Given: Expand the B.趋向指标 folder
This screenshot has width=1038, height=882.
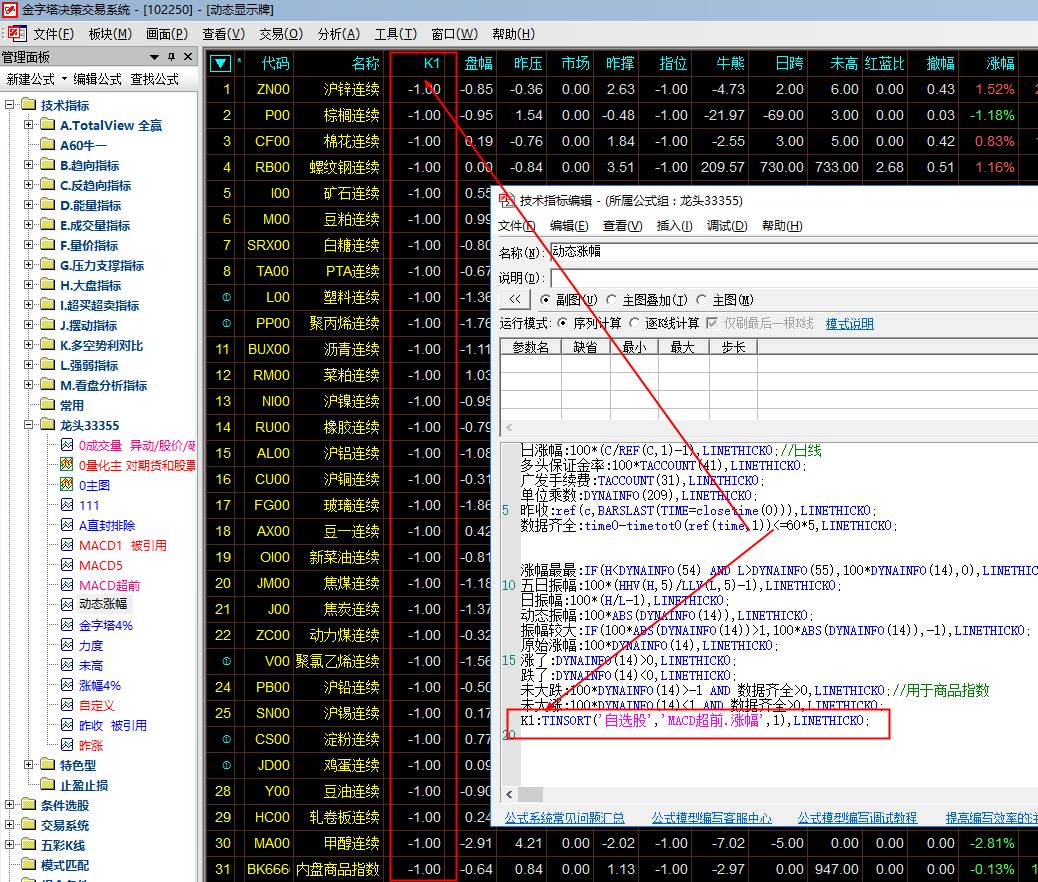Looking at the screenshot, I should (28, 165).
